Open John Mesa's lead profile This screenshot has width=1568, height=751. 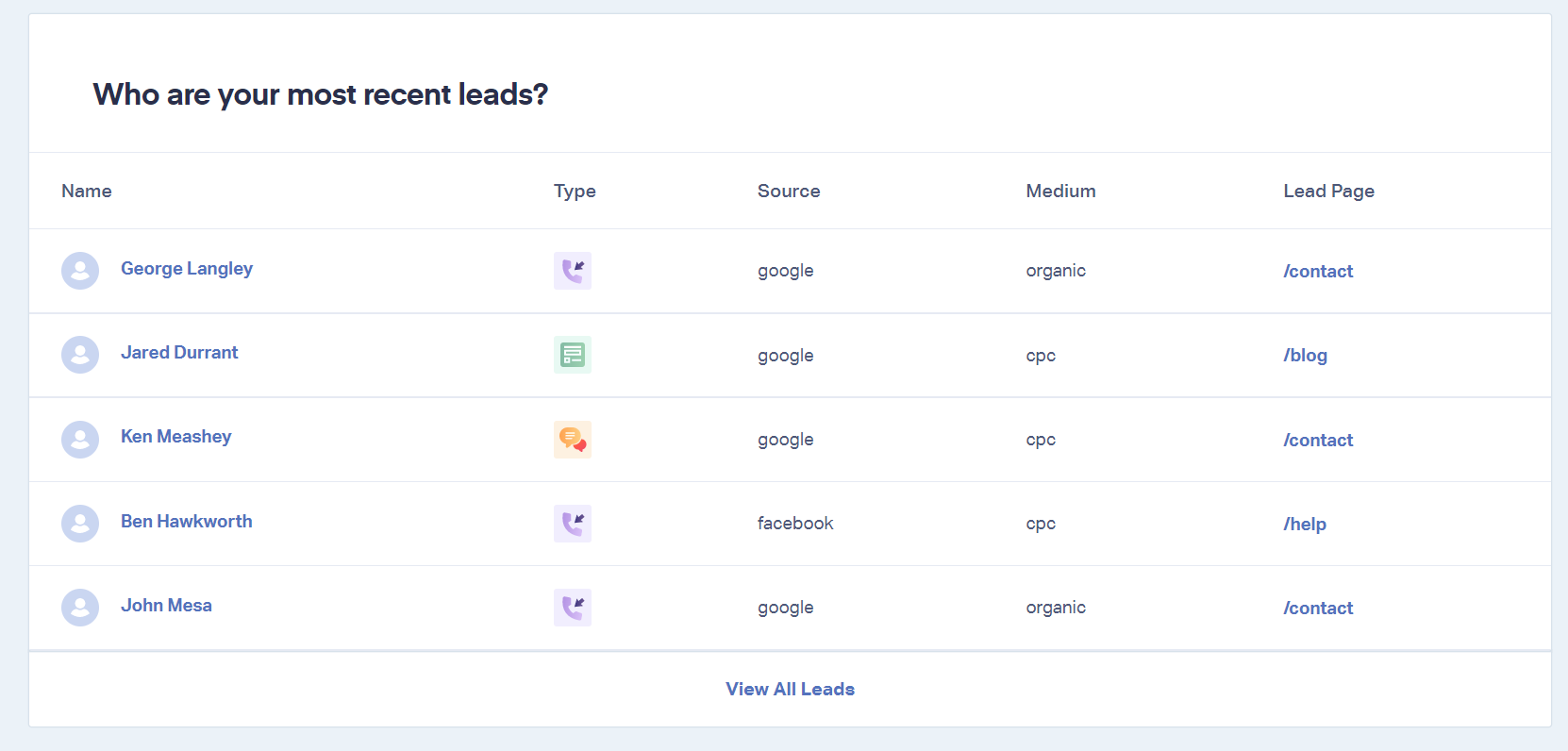166,606
